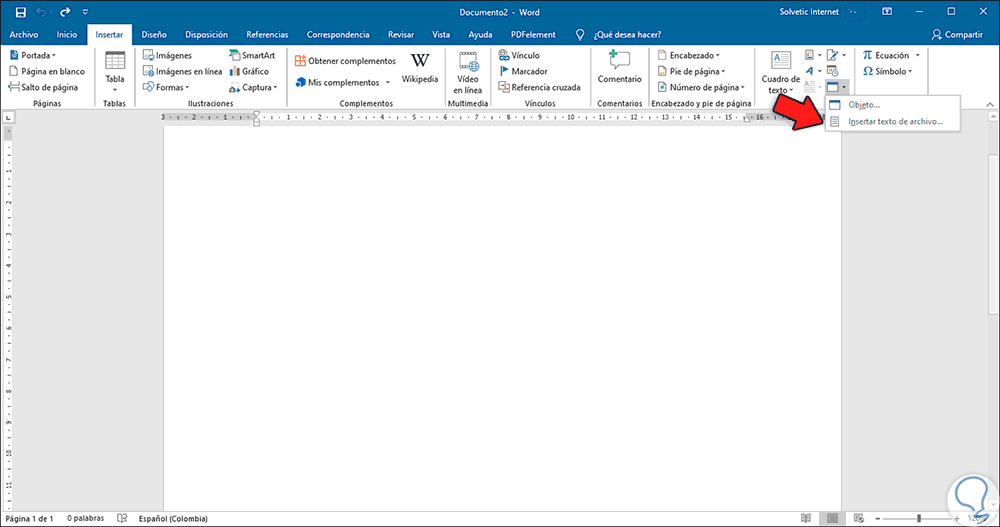This screenshot has width=1000, height=527.
Task: Click the Vínculo link button
Action: pos(519,56)
